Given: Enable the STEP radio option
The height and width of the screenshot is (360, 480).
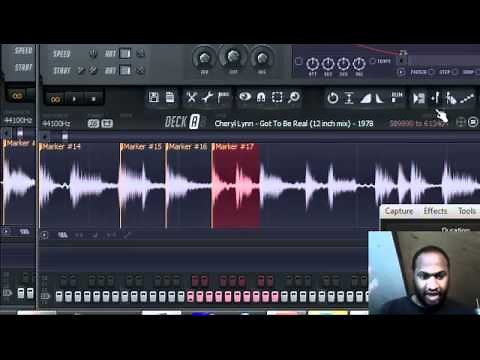Looking at the screenshot, I should (454, 72).
